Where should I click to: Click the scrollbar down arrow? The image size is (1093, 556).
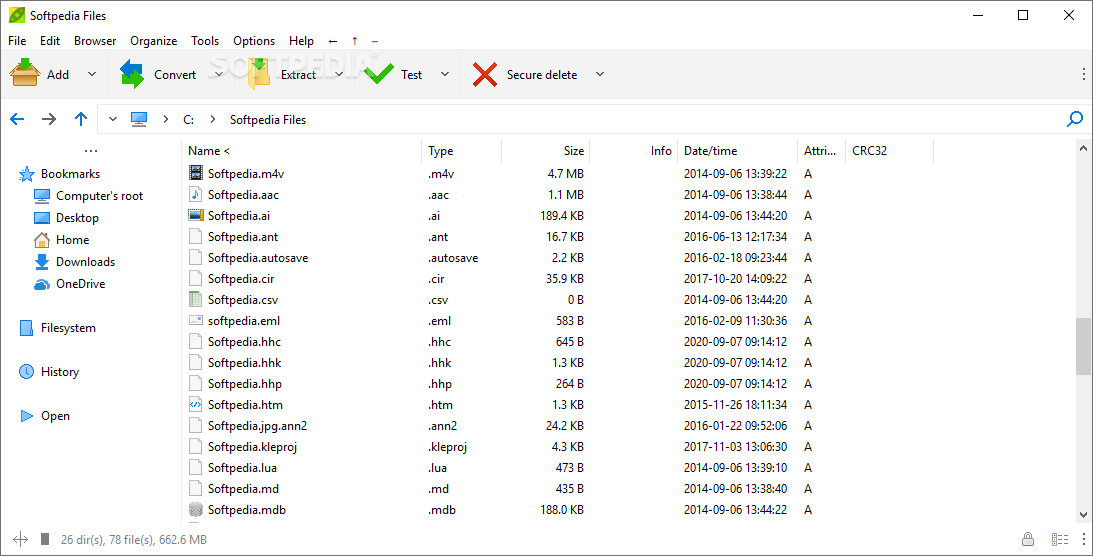(1084, 515)
